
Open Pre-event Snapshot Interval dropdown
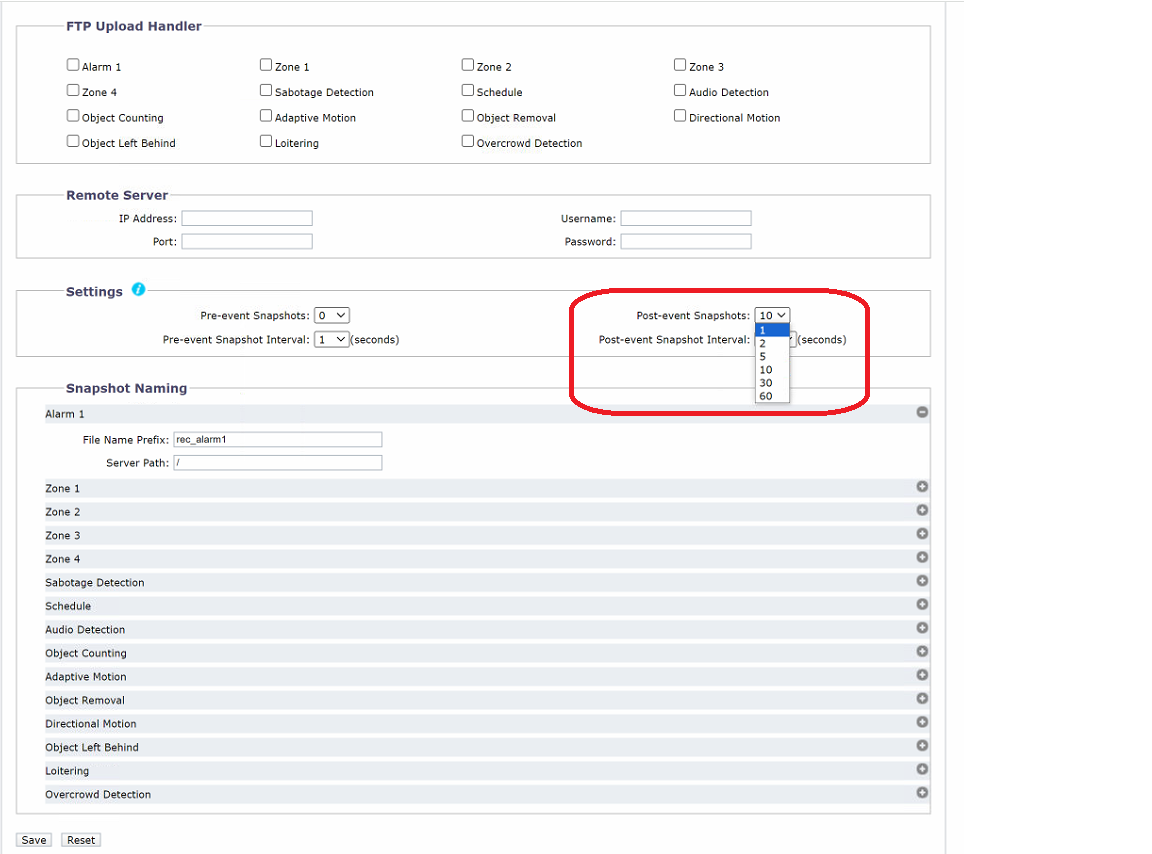tap(331, 340)
